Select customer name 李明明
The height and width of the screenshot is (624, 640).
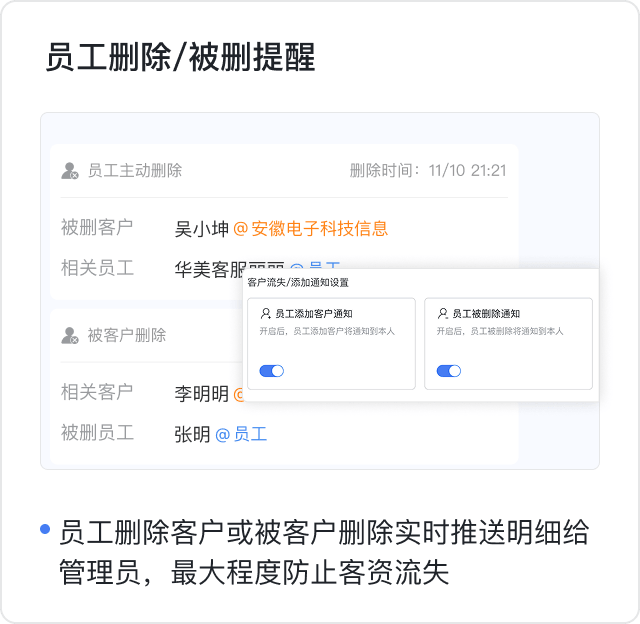click(x=202, y=394)
